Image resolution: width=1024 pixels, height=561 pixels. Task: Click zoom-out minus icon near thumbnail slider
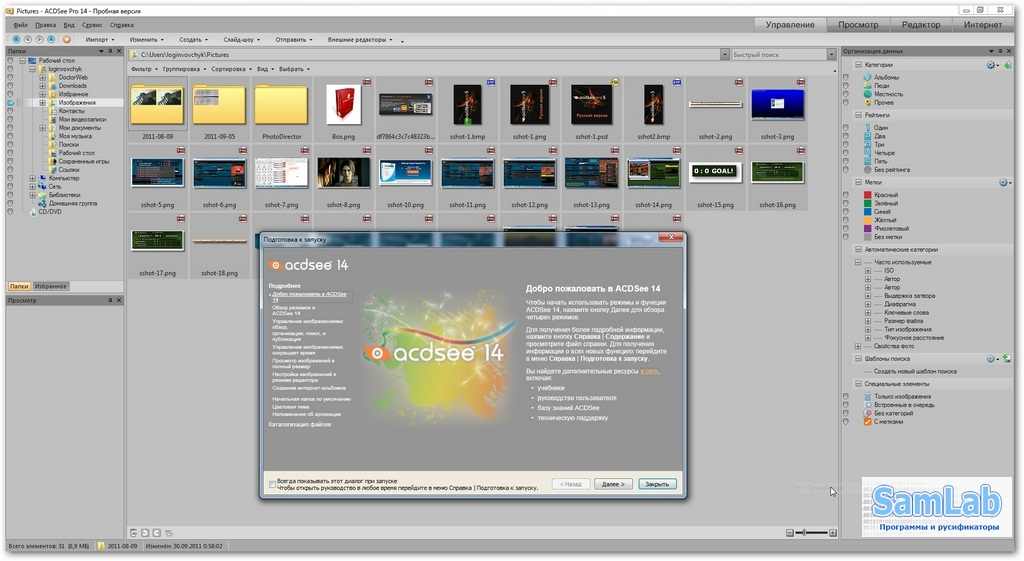click(789, 533)
